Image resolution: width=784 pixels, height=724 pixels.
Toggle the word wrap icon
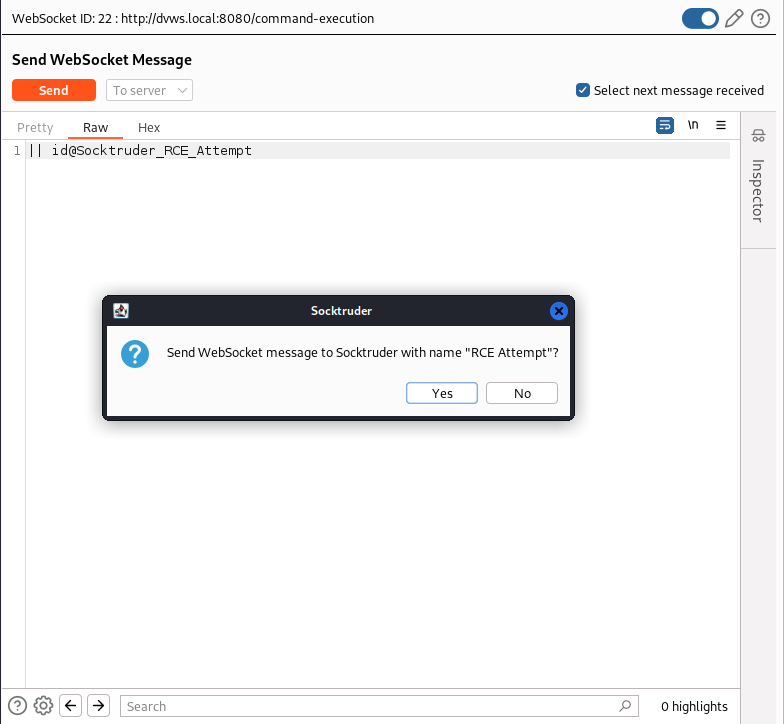(x=664, y=125)
